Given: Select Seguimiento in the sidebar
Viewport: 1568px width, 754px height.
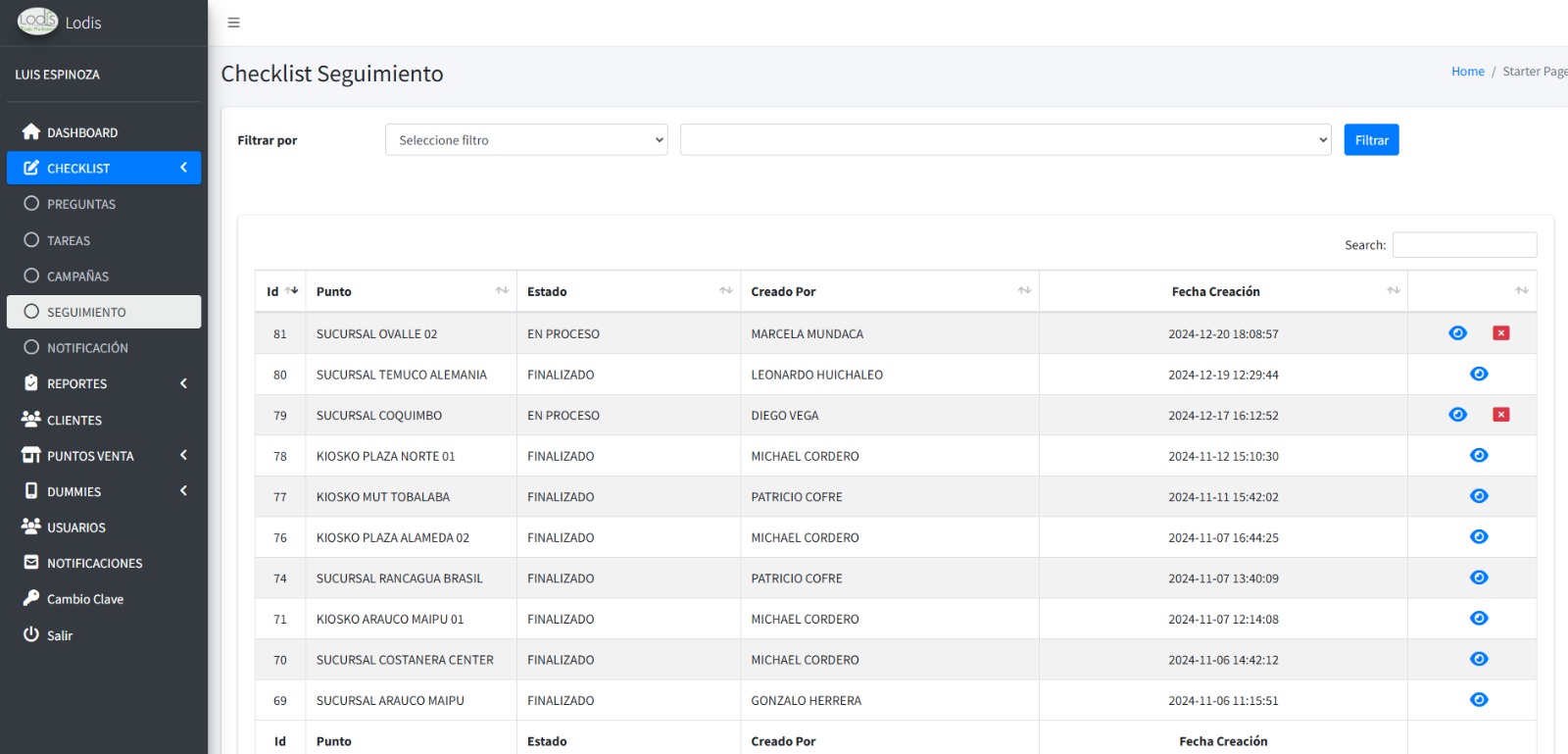Looking at the screenshot, I should [104, 312].
